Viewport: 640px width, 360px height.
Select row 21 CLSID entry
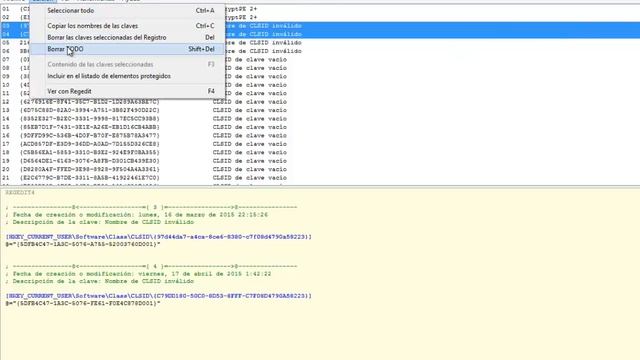pyautogui.click(x=320, y=178)
